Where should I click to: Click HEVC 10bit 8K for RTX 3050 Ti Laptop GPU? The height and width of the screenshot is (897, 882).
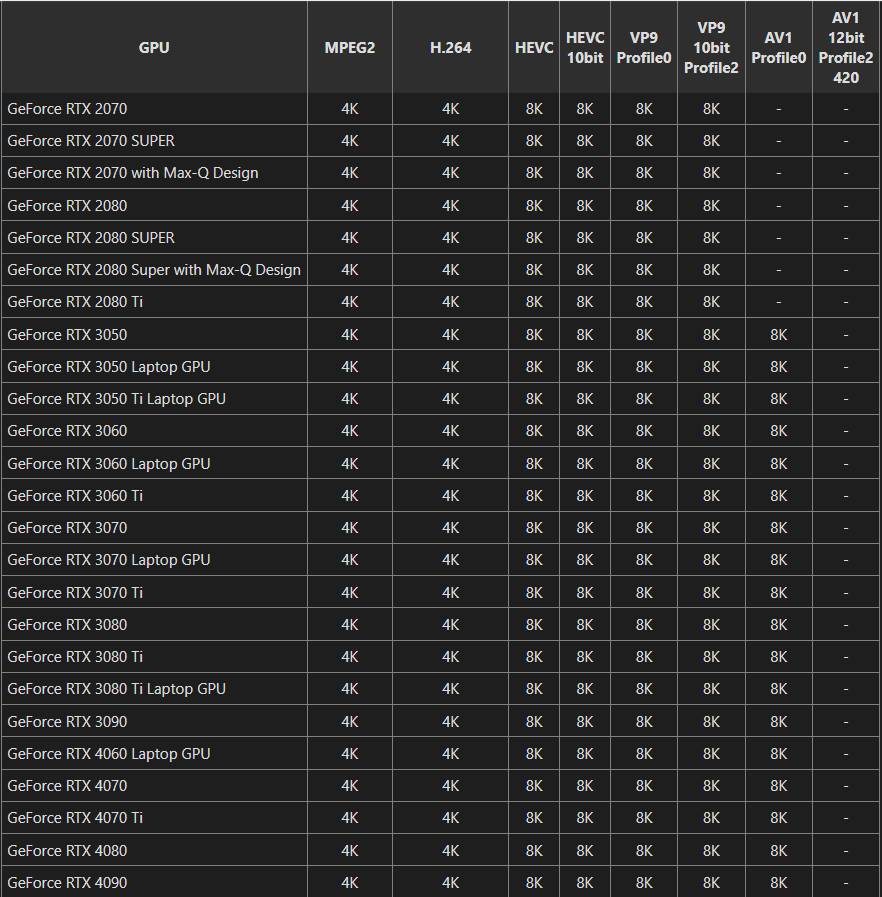tap(585, 398)
